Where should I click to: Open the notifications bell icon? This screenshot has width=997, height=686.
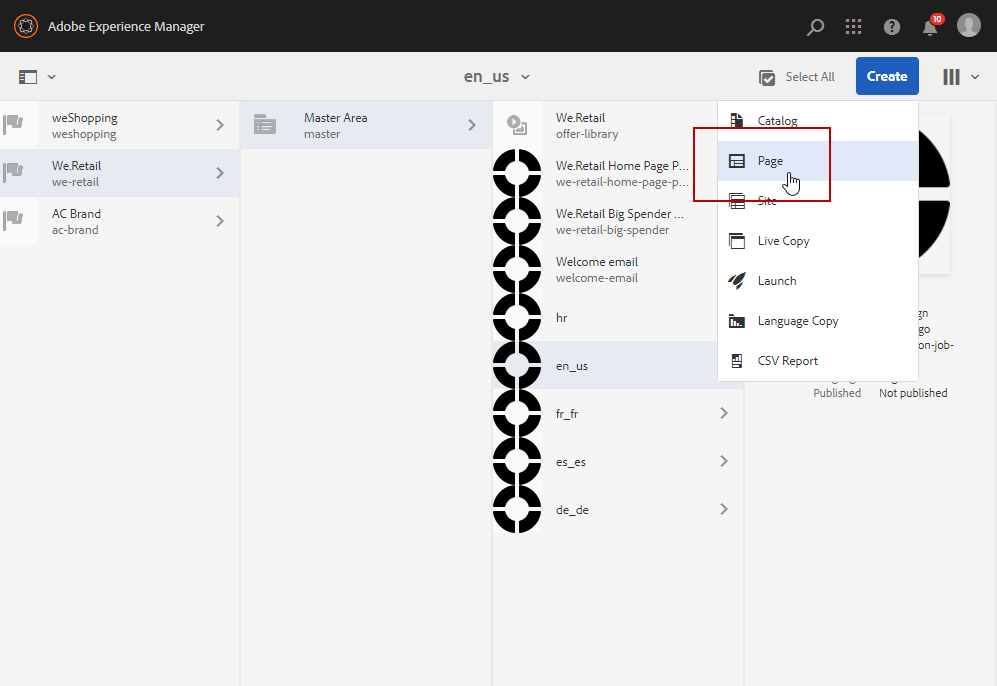coord(930,27)
